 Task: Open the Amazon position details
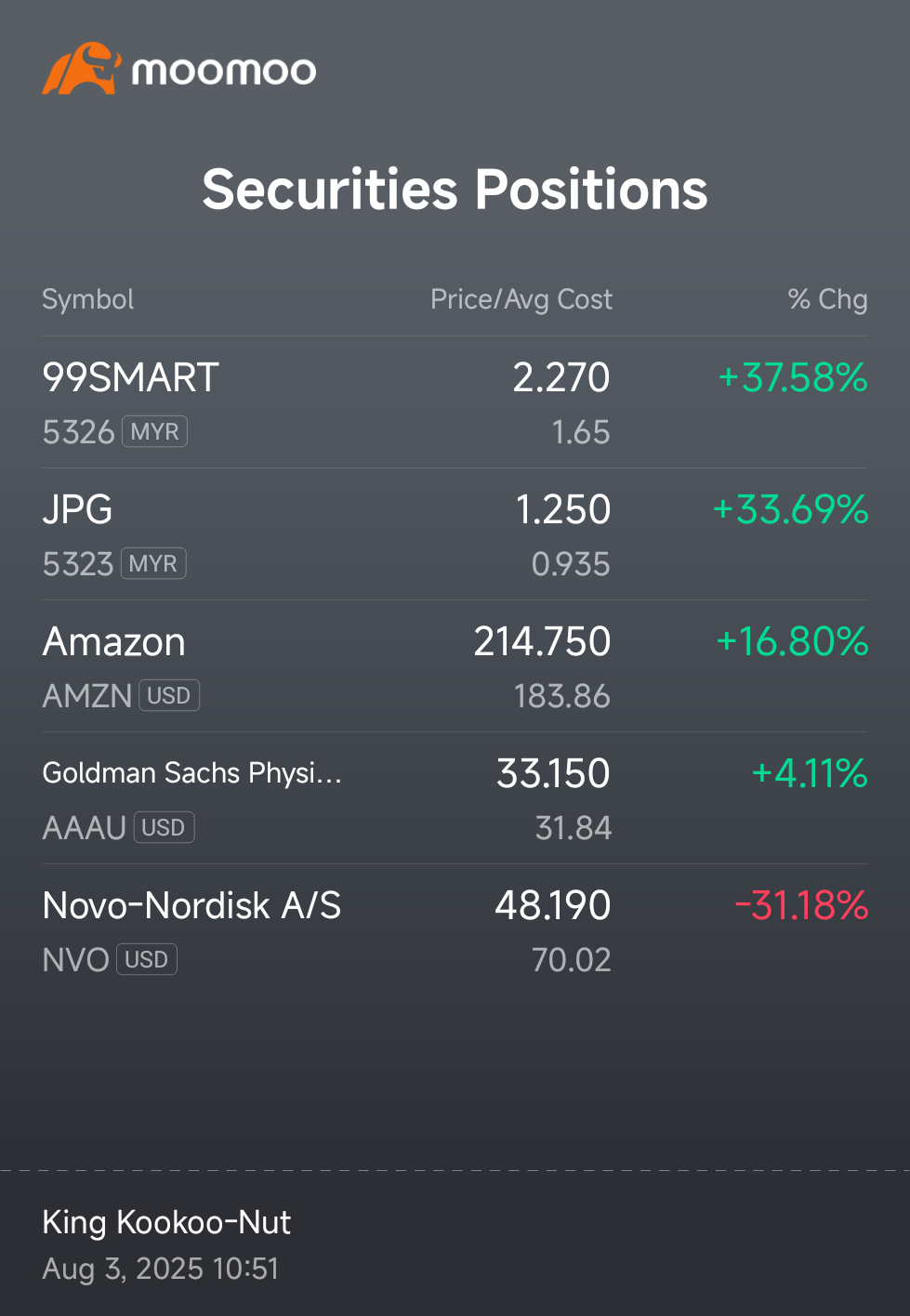(x=455, y=666)
